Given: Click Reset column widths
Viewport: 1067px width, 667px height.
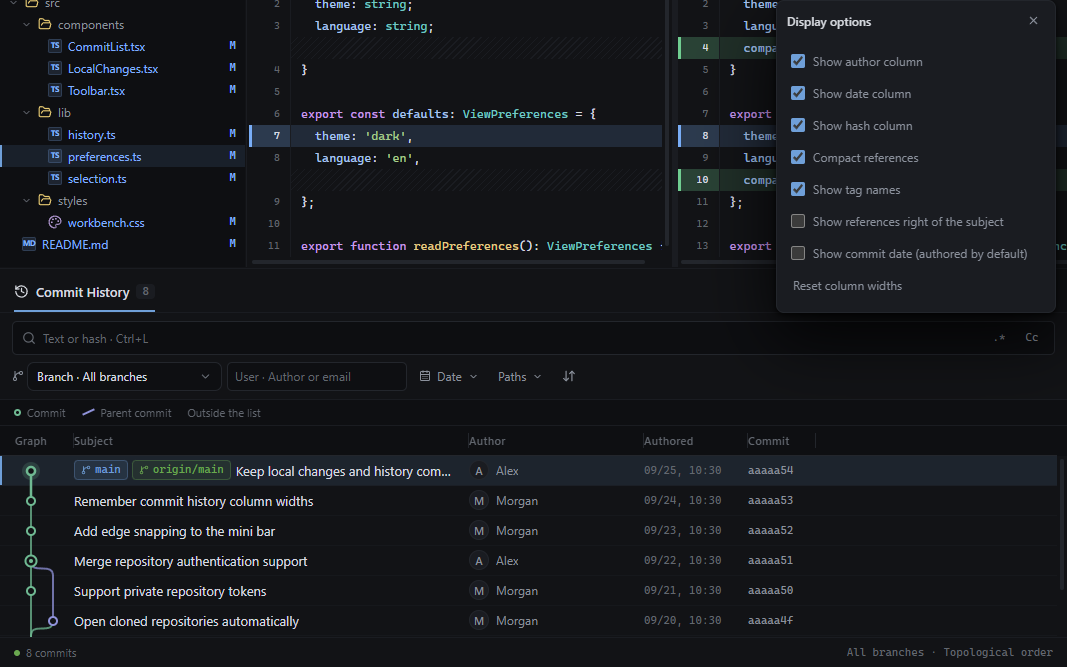Looking at the screenshot, I should click(847, 286).
